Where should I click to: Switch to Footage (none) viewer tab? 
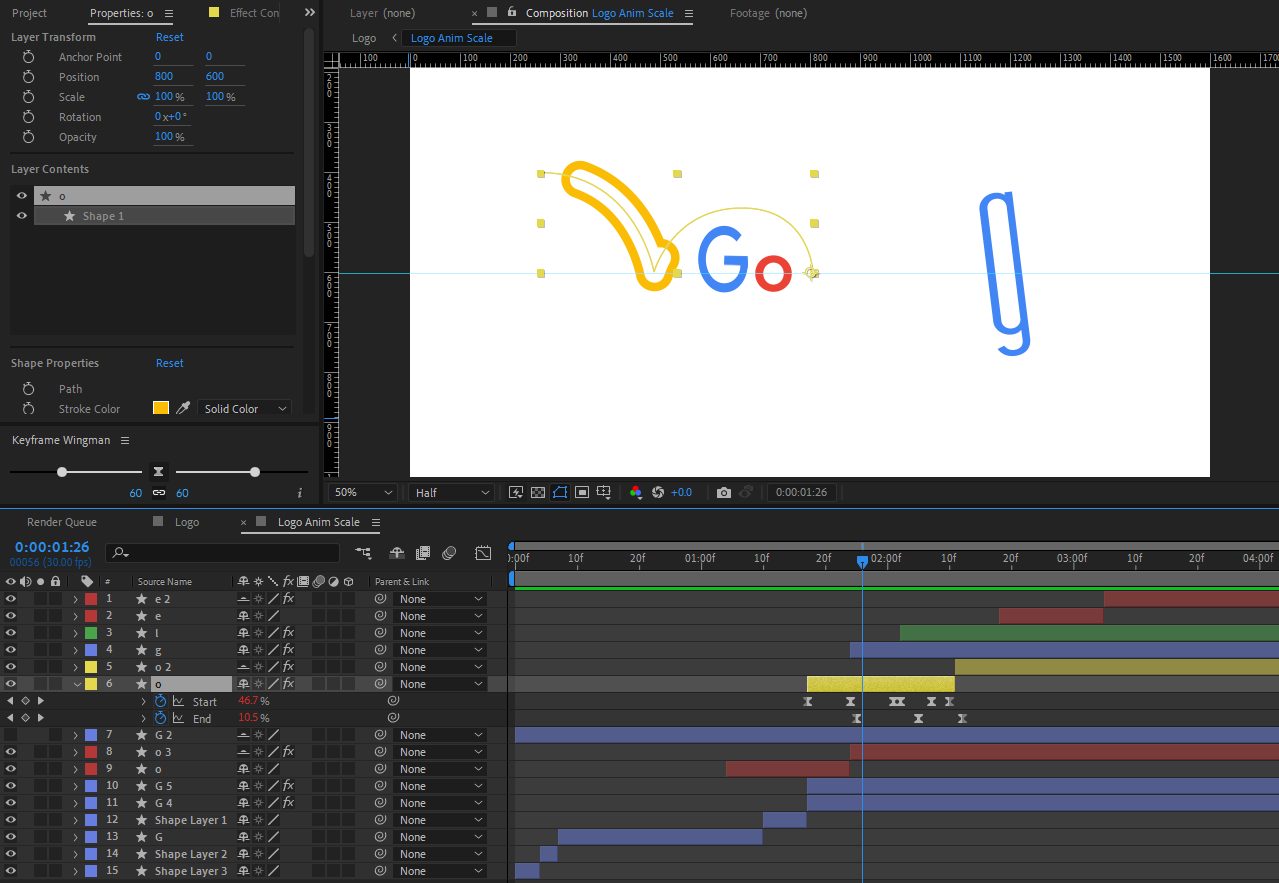(x=768, y=13)
